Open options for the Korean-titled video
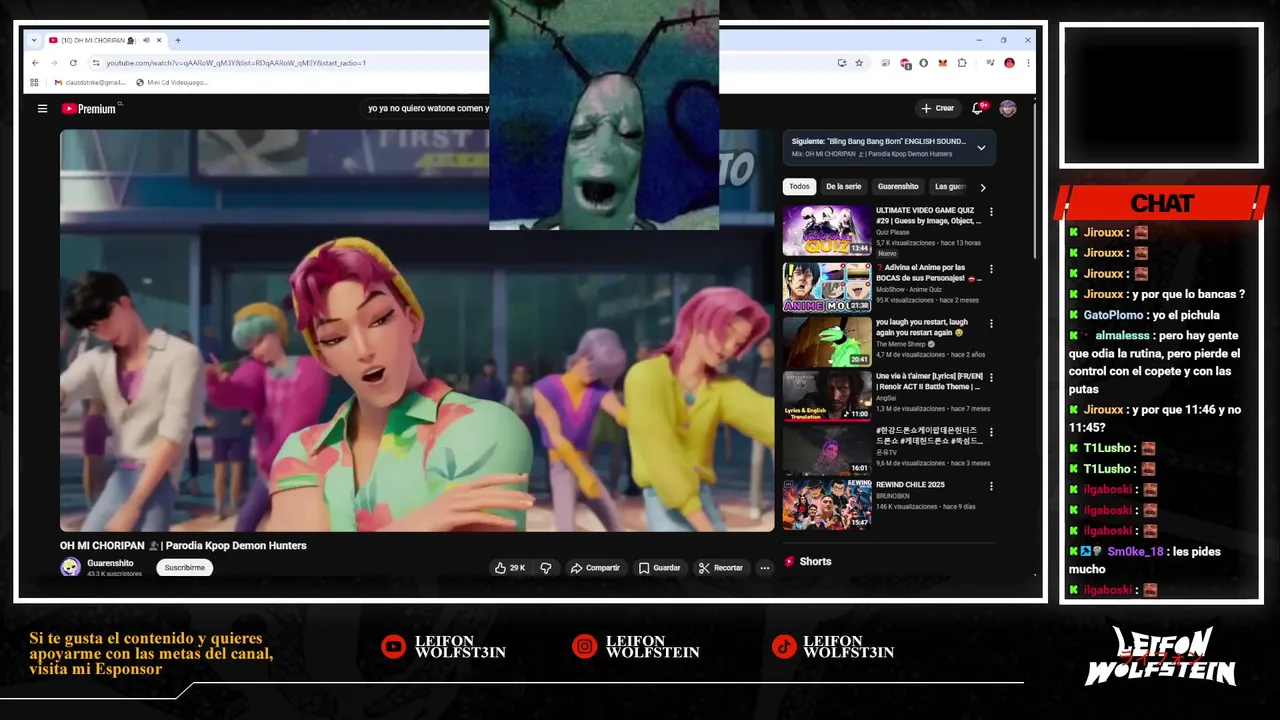 991,432
